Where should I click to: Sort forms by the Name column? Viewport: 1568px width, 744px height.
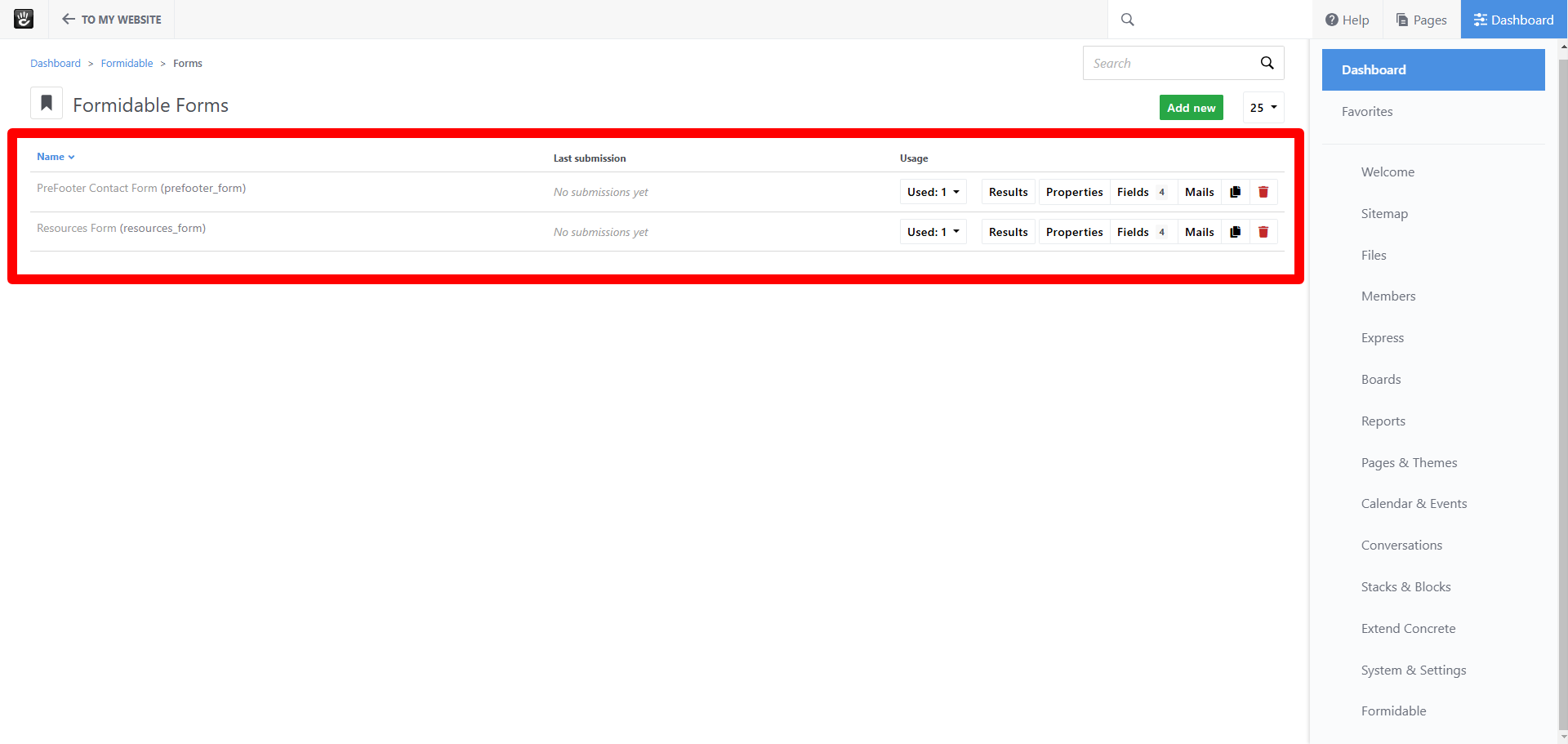pyautogui.click(x=56, y=157)
